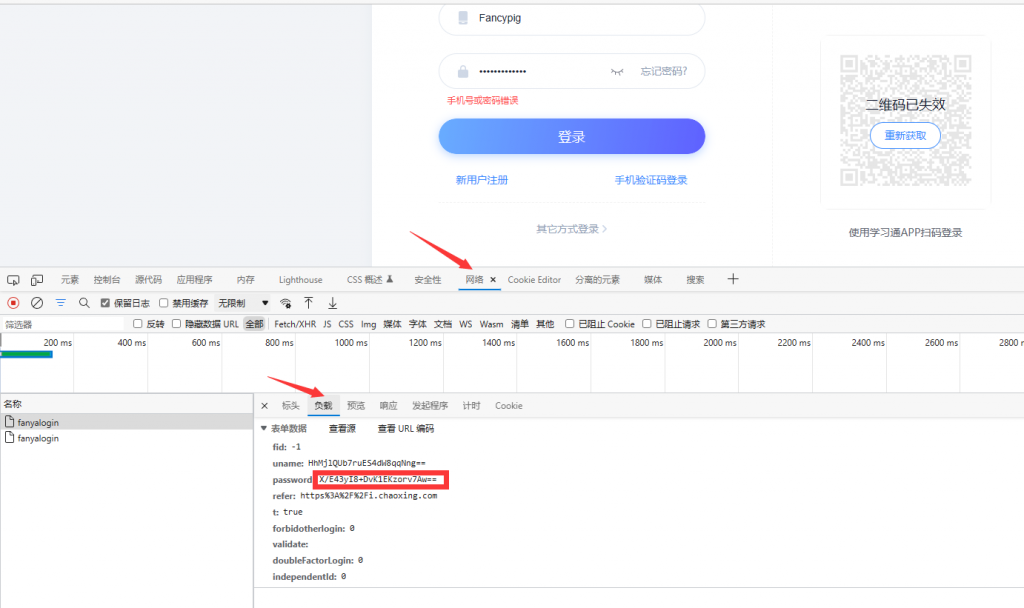Show password eye icon in login form

616,71
